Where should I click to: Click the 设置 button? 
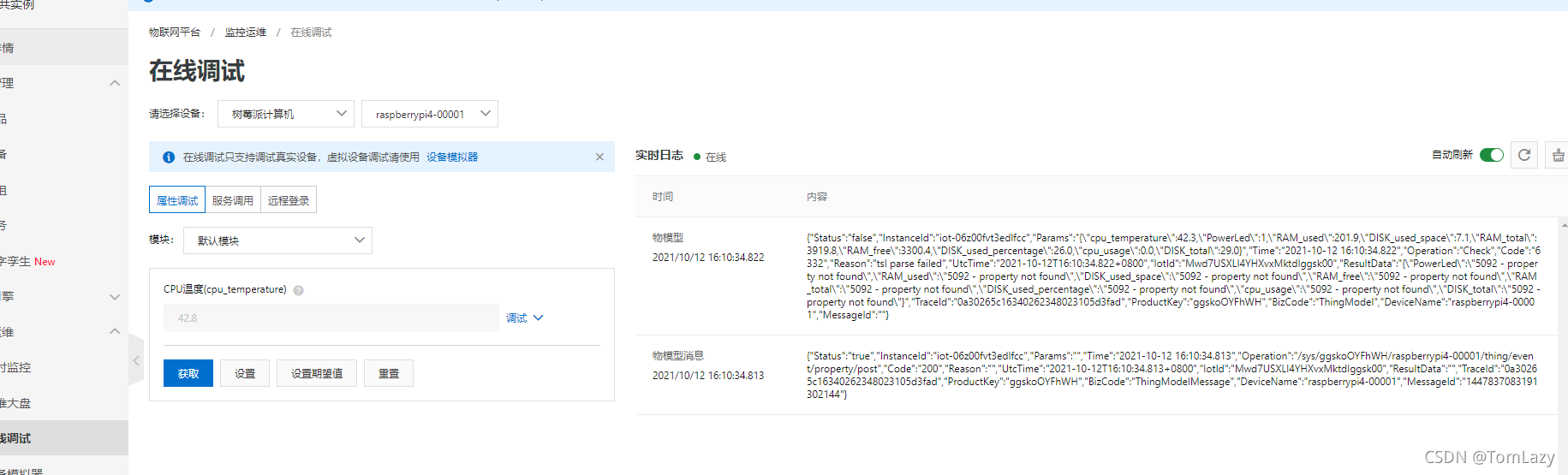[245, 373]
